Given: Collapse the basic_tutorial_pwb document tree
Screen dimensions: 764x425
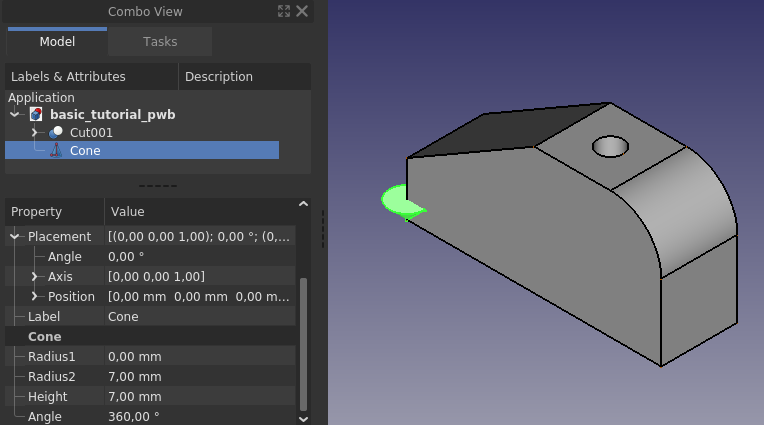Looking at the screenshot, I should coord(15,115).
